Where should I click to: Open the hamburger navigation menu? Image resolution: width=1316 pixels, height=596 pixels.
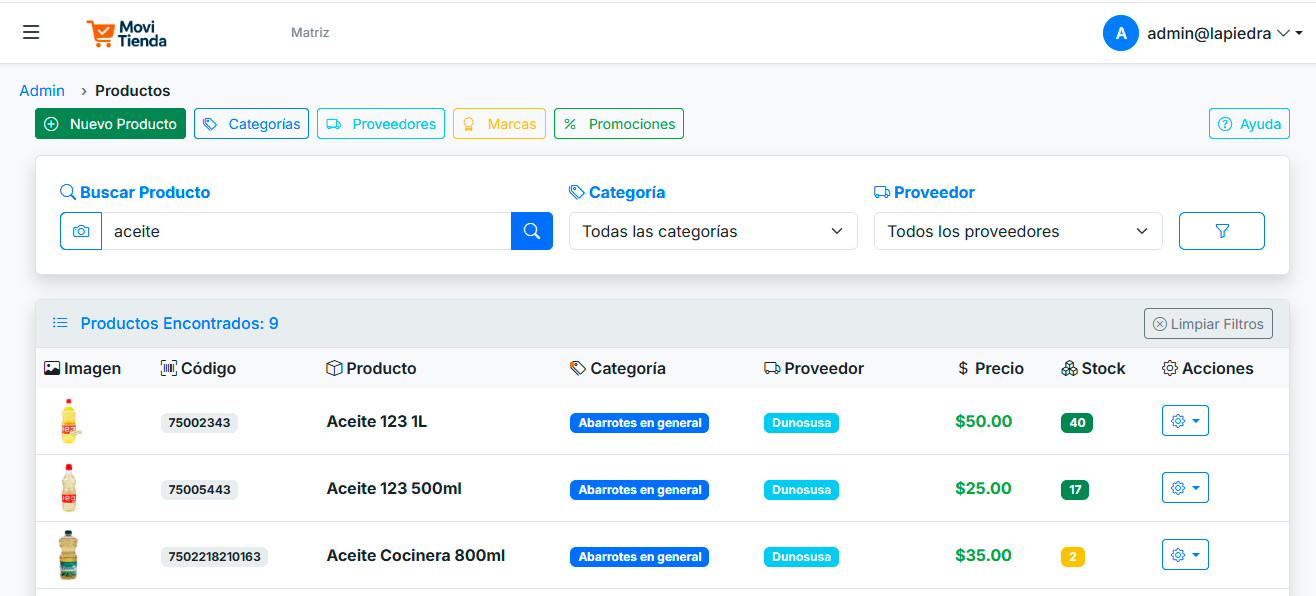(x=30, y=32)
